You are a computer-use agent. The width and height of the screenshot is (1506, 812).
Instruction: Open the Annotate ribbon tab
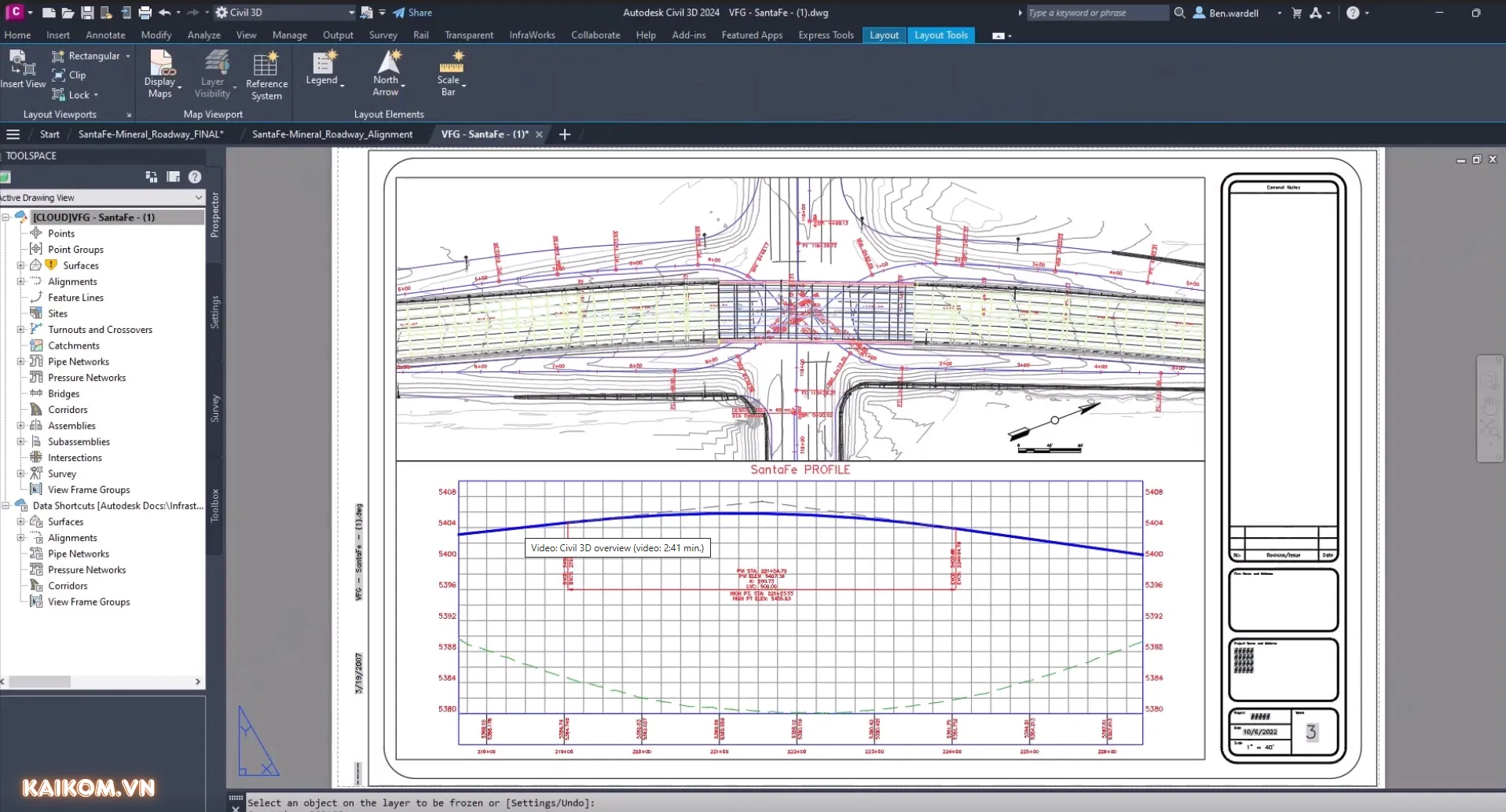click(105, 35)
